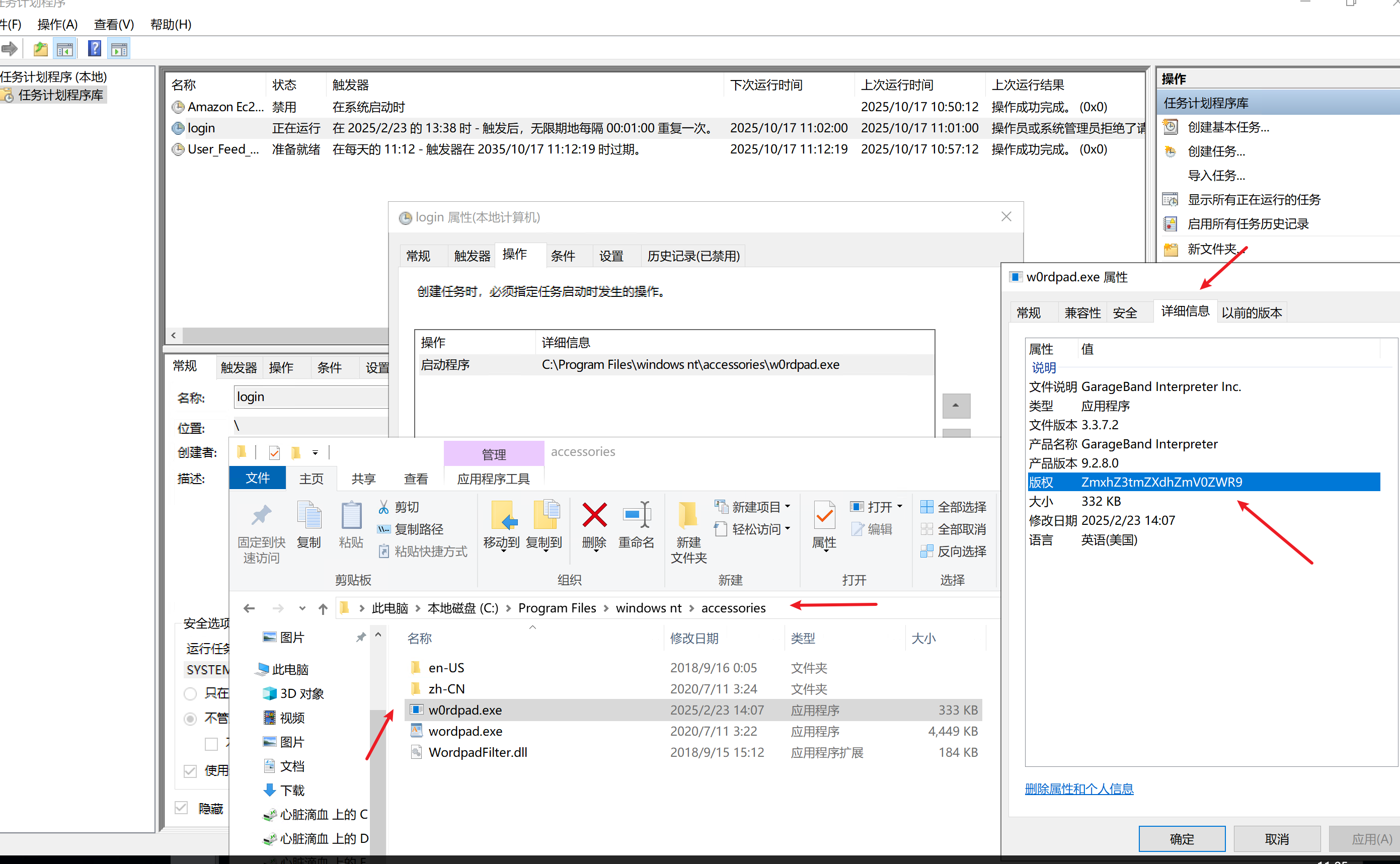Toggle the 使用 checkbox in security options
This screenshot has width=1400, height=864.
(x=190, y=771)
